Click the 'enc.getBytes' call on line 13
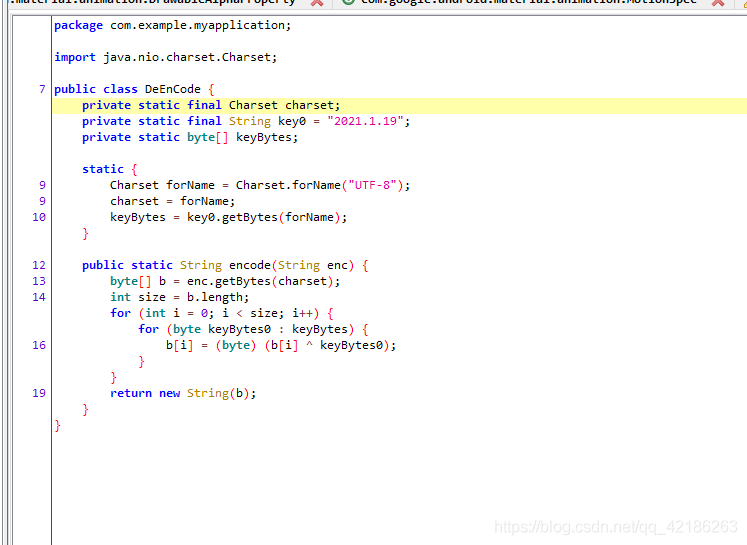The image size is (747, 545). click(x=229, y=281)
